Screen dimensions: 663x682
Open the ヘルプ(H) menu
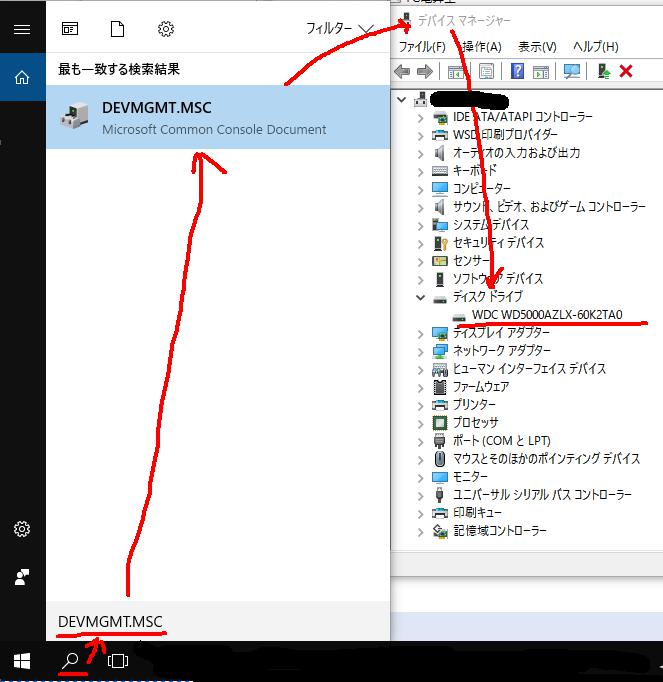coord(596,47)
